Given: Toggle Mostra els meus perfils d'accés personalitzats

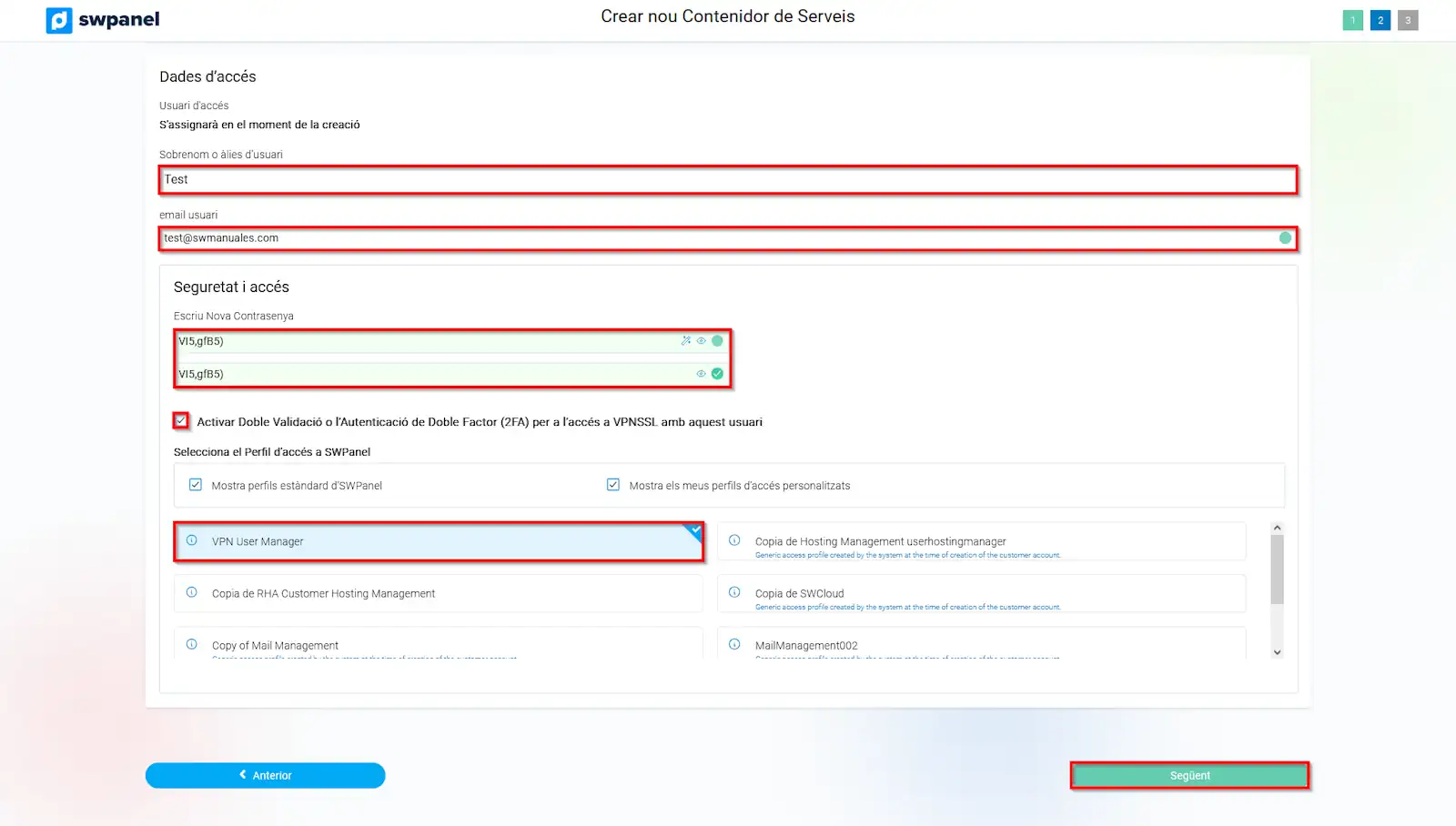Looking at the screenshot, I should click(x=613, y=485).
